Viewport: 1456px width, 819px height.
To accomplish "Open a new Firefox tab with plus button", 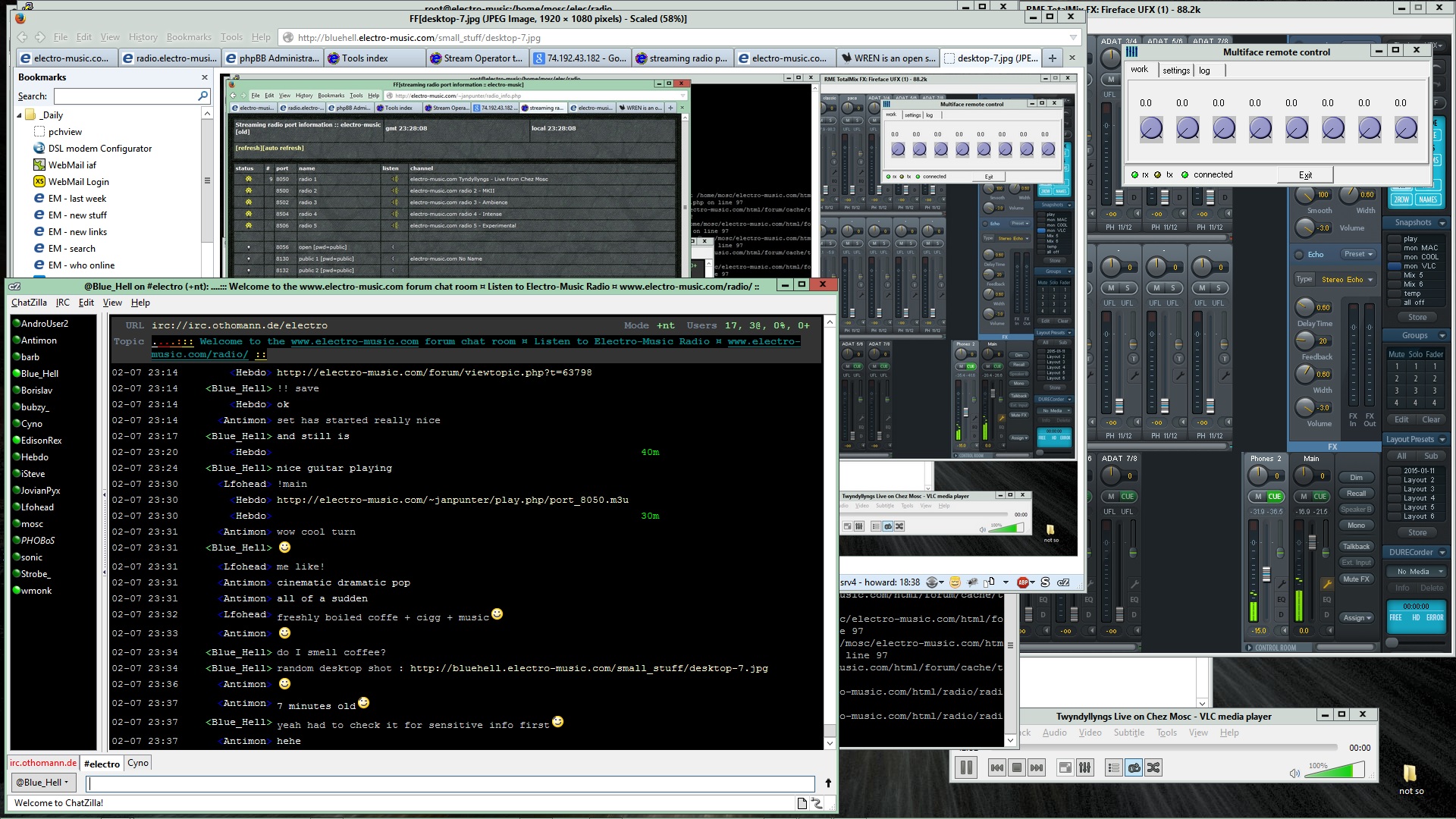I will [1052, 58].
